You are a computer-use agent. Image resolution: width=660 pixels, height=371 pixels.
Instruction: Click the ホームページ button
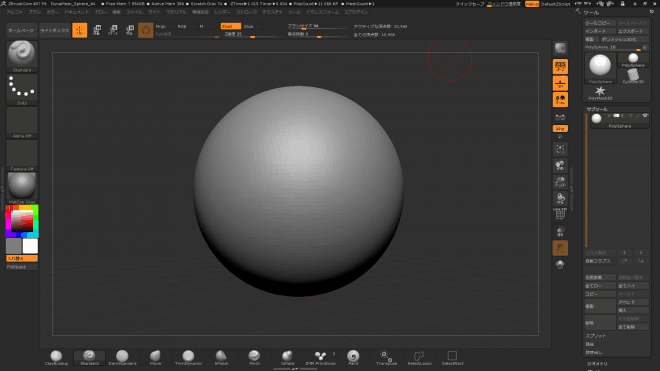point(21,30)
